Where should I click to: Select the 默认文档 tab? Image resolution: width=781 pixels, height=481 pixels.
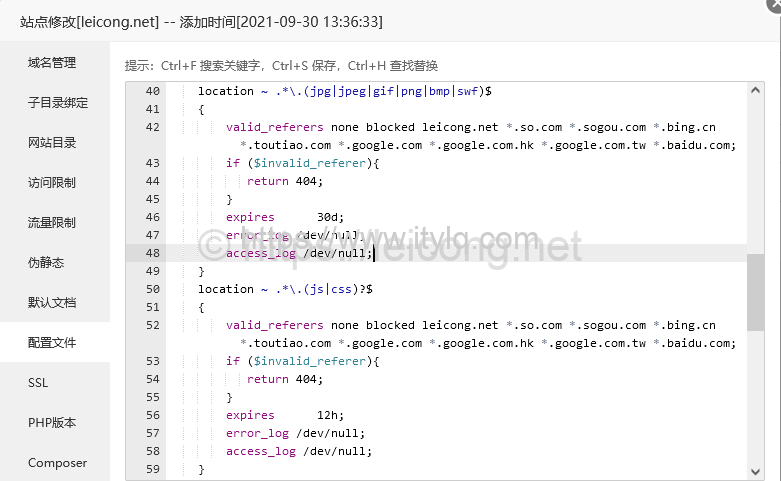[x=52, y=302]
